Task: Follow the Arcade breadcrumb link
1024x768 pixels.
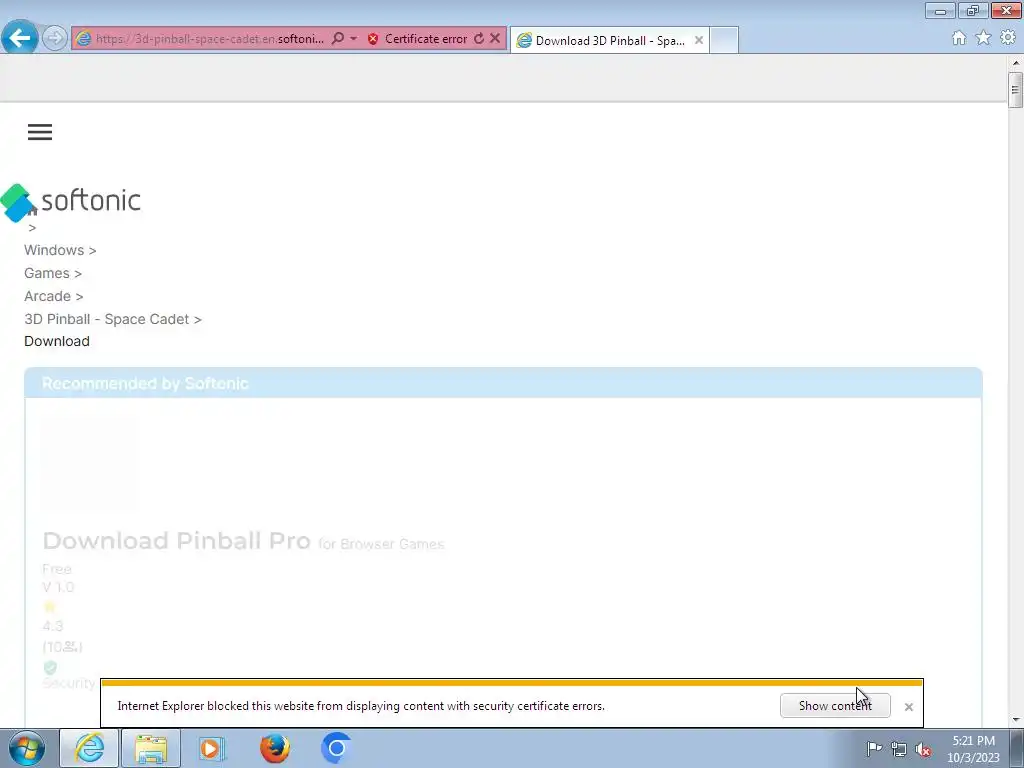Action: point(48,296)
